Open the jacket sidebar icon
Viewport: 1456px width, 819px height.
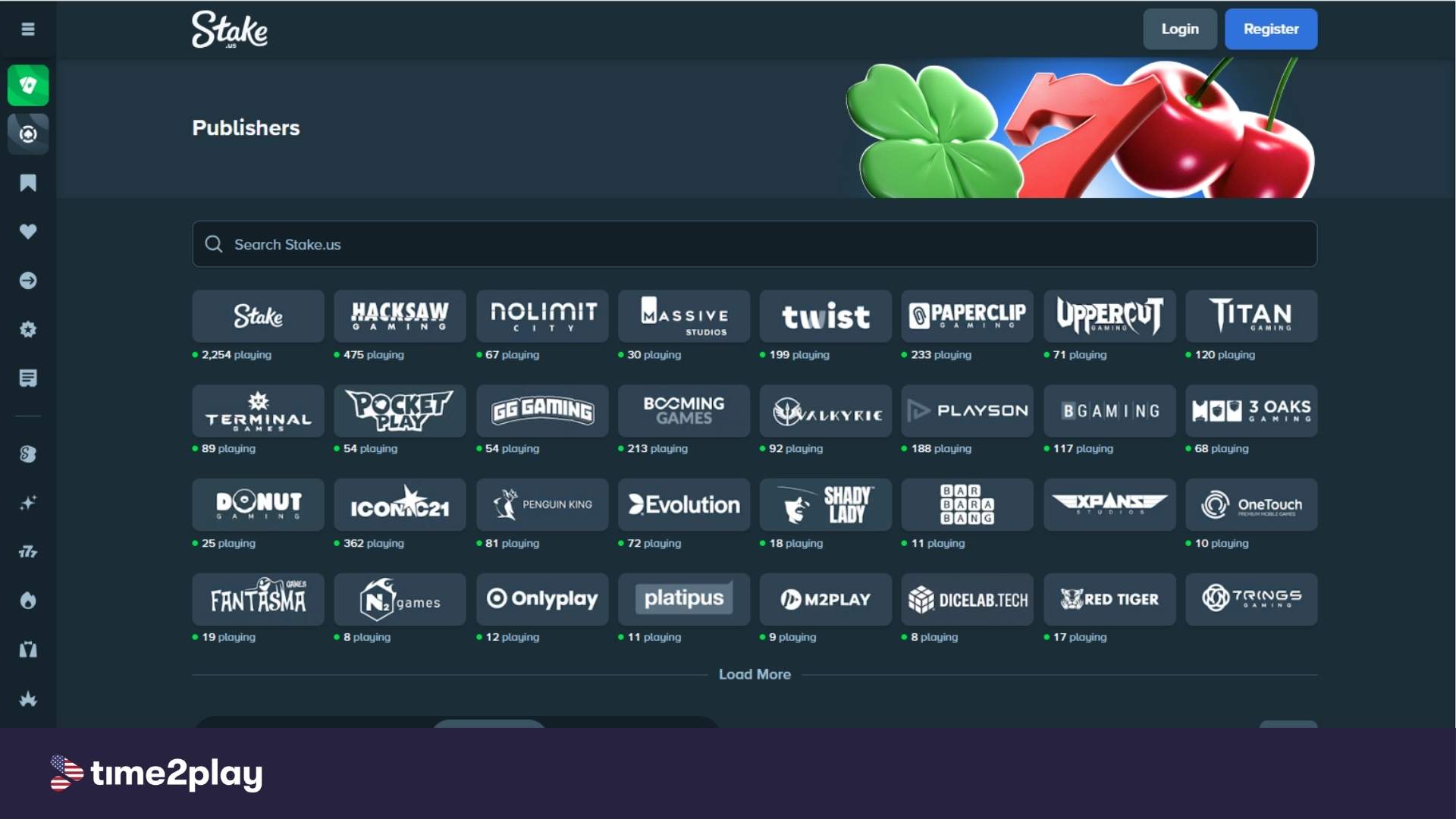pos(28,649)
